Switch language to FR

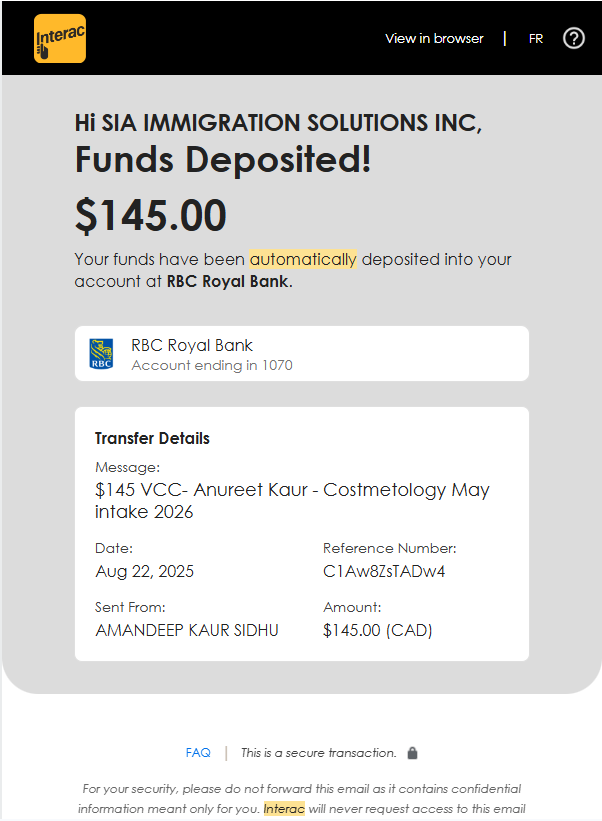pyautogui.click(x=536, y=38)
